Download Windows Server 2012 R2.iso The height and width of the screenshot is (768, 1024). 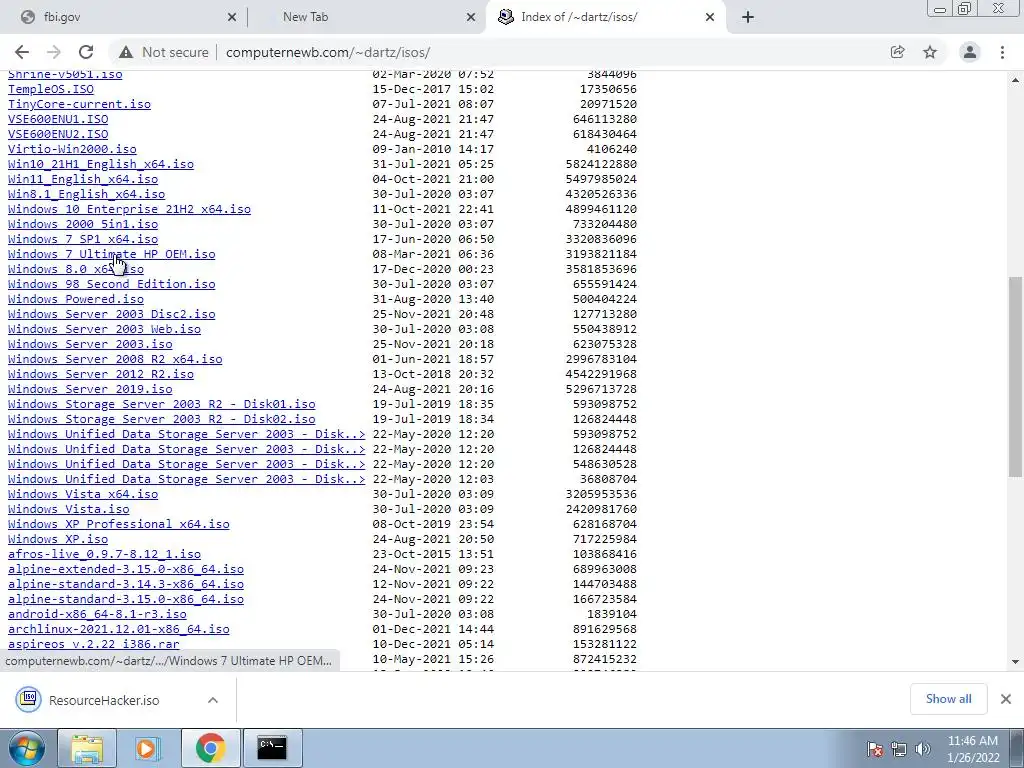click(x=101, y=374)
